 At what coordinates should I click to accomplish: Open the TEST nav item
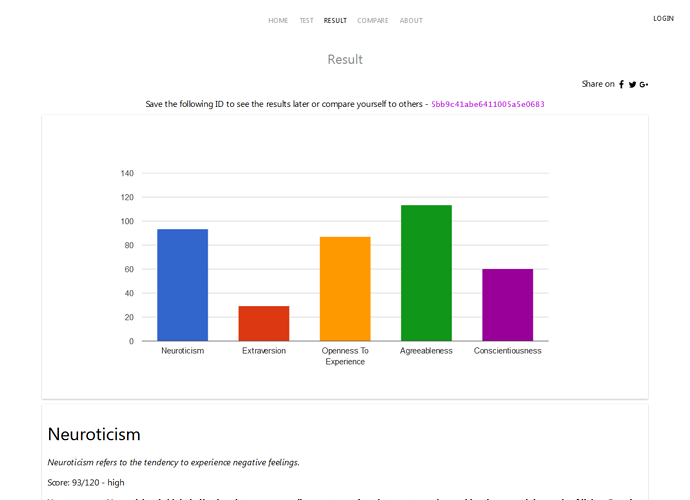click(x=306, y=21)
